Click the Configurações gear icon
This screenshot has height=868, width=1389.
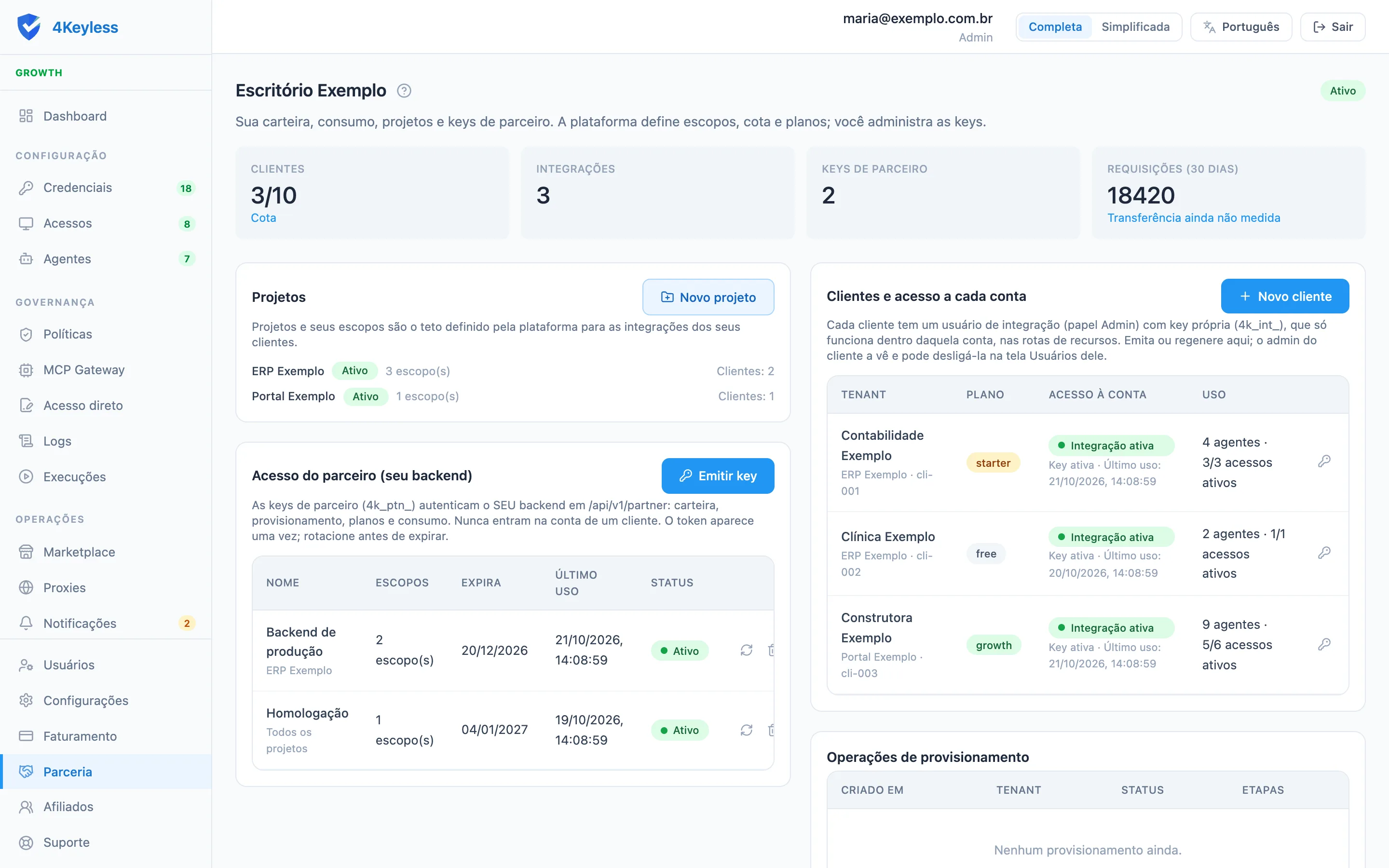(x=26, y=700)
